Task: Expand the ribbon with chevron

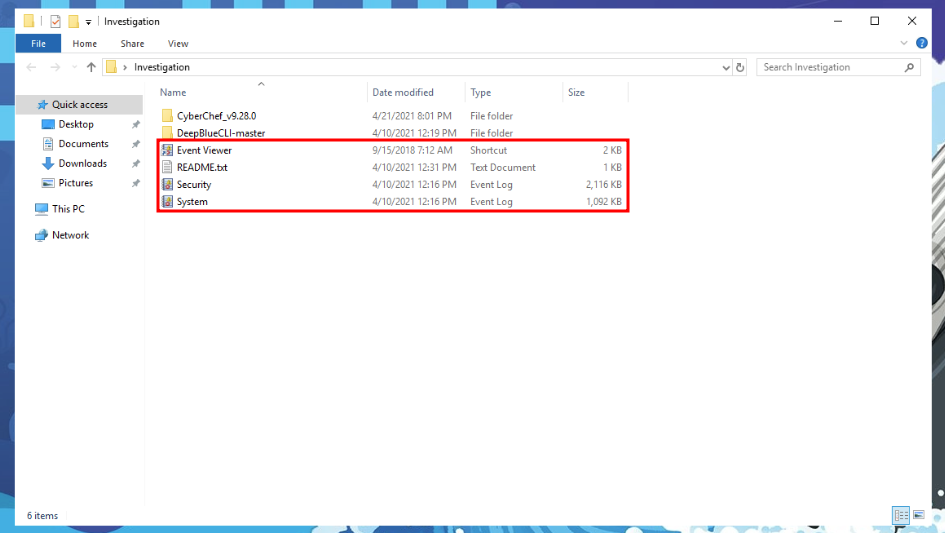Action: point(903,43)
